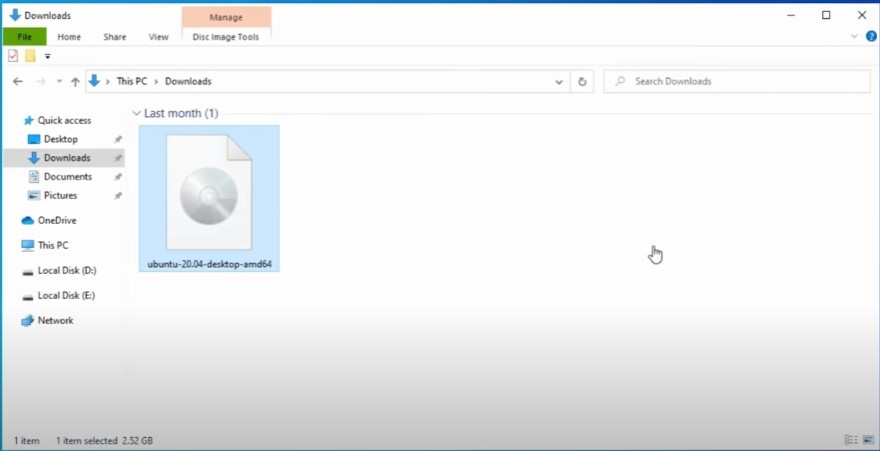880x451 pixels.
Task: Click the Downloads arrow icon in address bar
Action: (x=94, y=81)
